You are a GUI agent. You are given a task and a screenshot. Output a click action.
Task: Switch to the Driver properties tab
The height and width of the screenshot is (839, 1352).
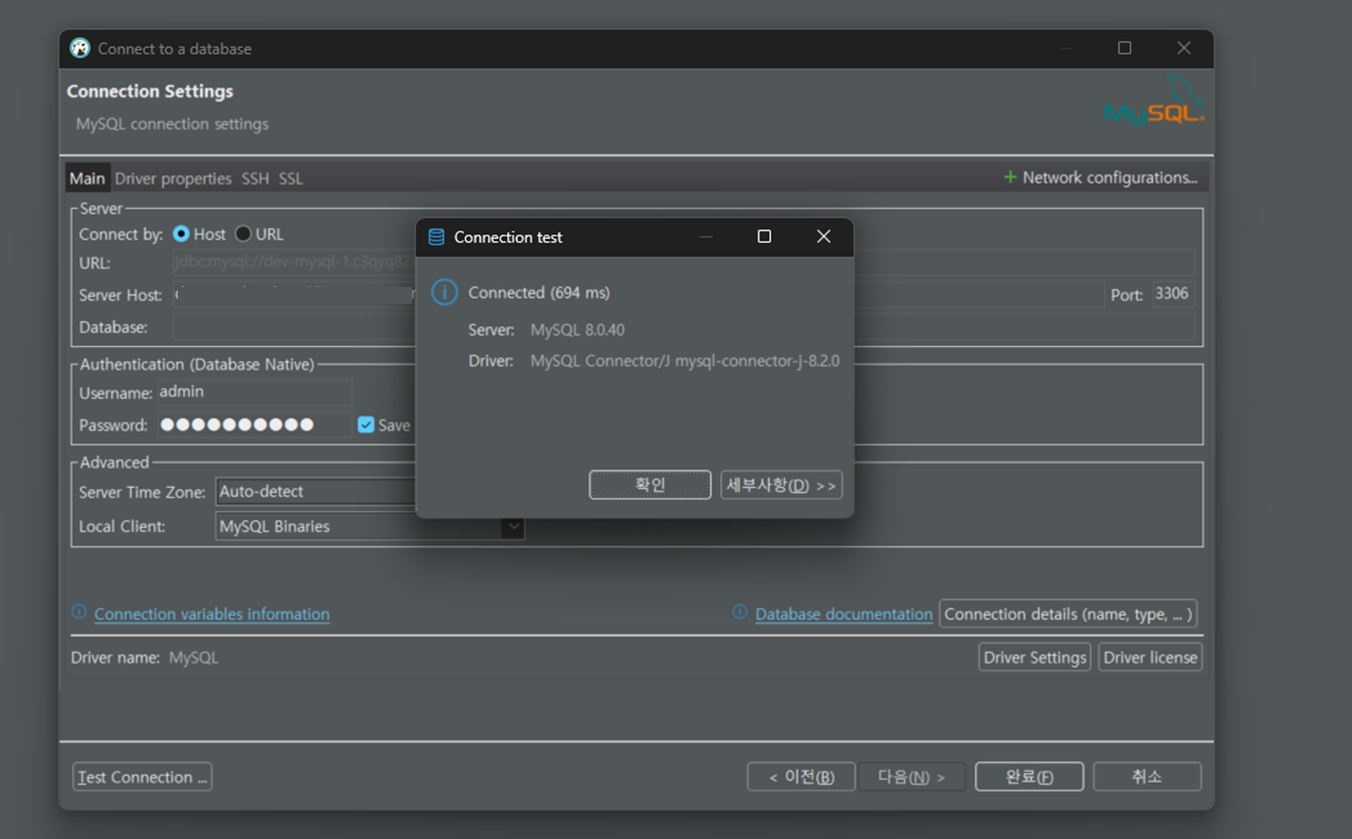(x=173, y=178)
